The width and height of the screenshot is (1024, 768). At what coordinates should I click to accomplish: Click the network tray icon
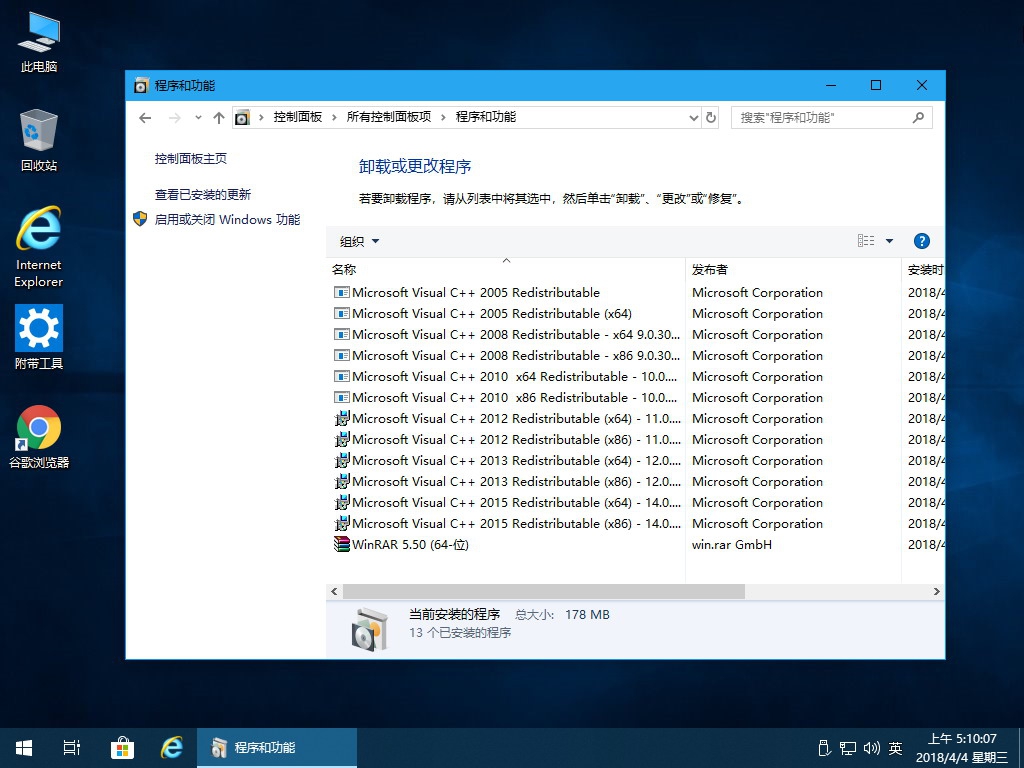848,748
